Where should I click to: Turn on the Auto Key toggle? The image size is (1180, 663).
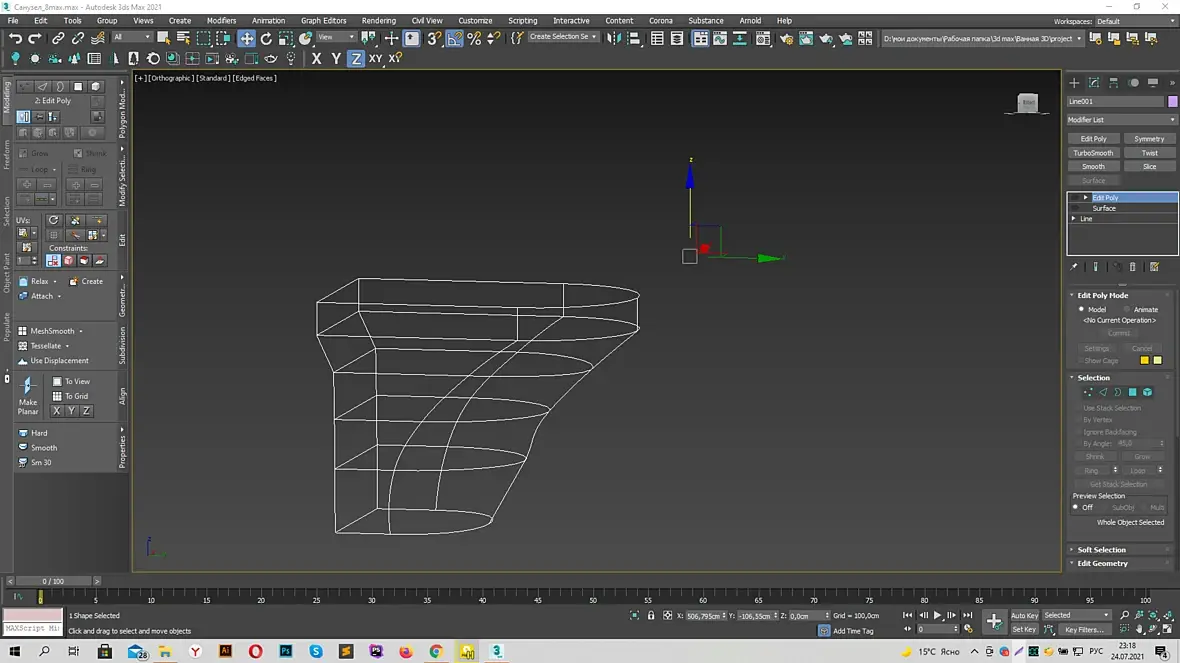click(1024, 615)
